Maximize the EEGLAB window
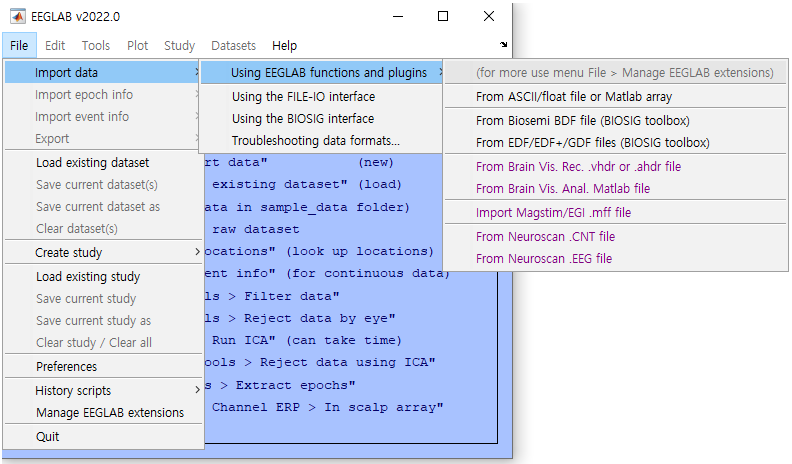 [443, 17]
